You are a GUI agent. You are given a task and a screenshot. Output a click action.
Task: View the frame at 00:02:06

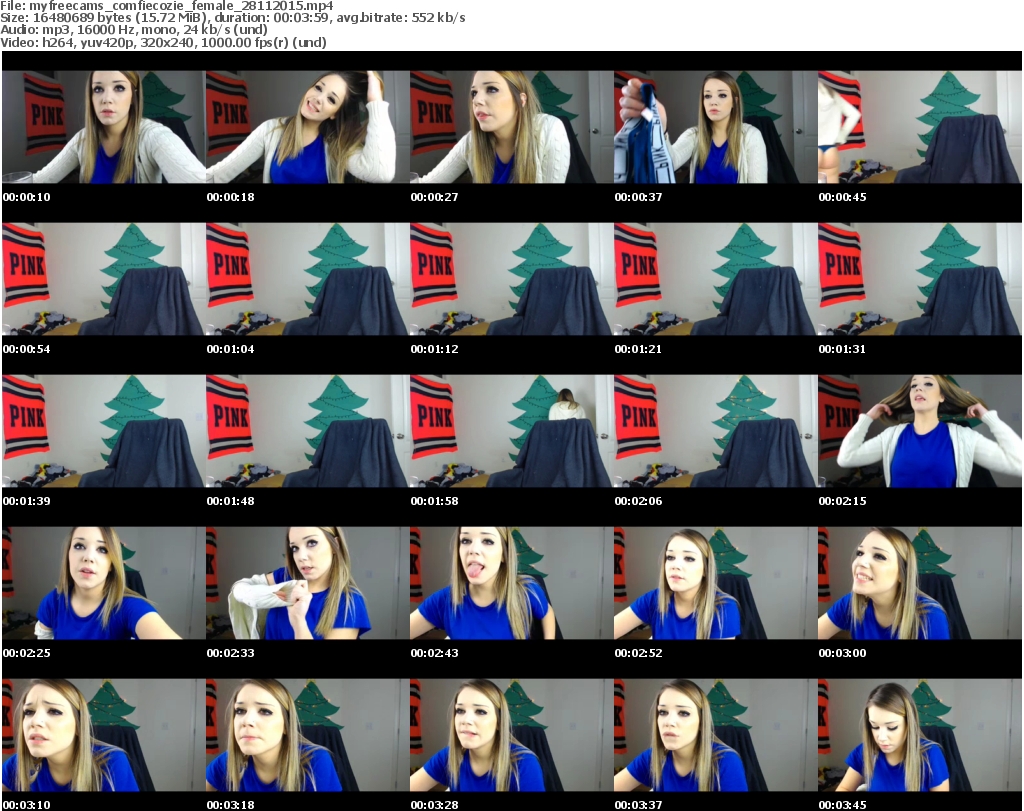point(716,431)
